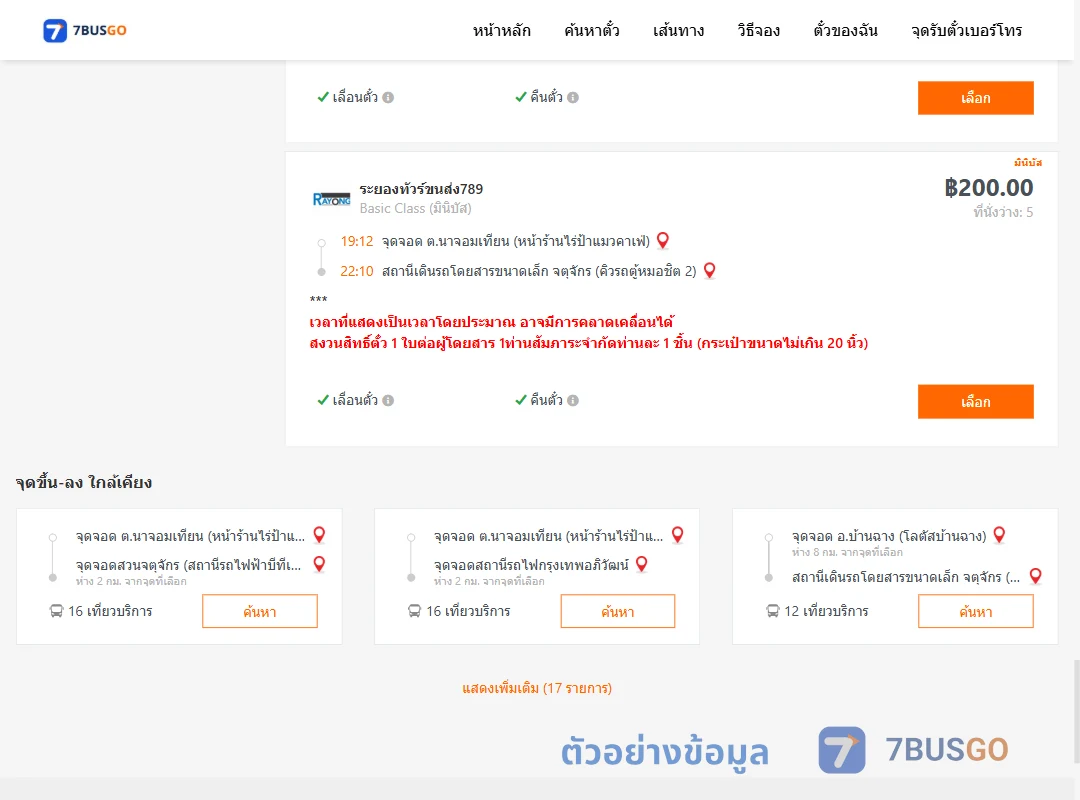Go to ค้นหาตั๋ว in navigation
This screenshot has height=800, width=1080.
(x=592, y=30)
